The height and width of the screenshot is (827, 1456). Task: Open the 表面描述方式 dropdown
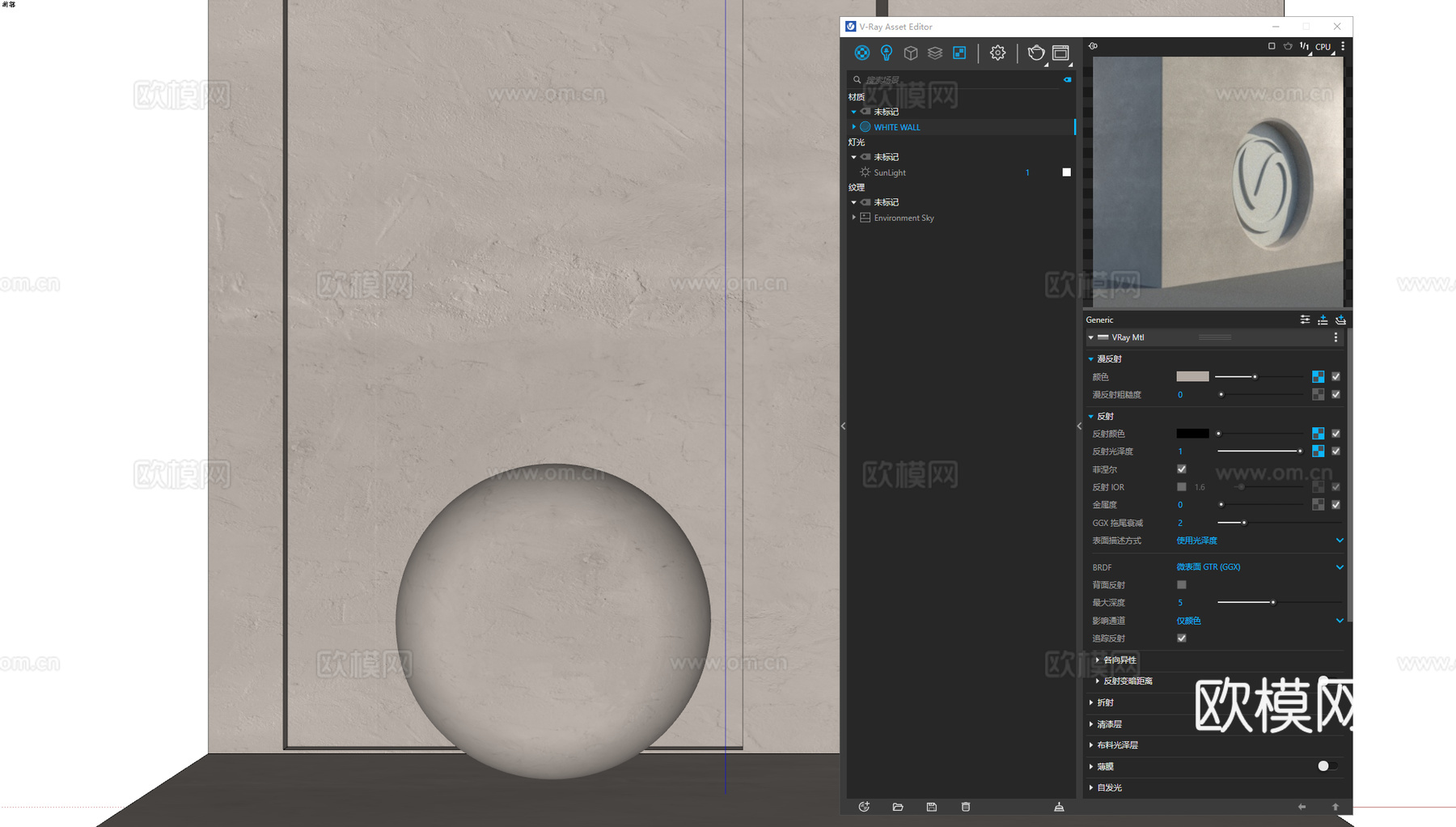click(1259, 541)
